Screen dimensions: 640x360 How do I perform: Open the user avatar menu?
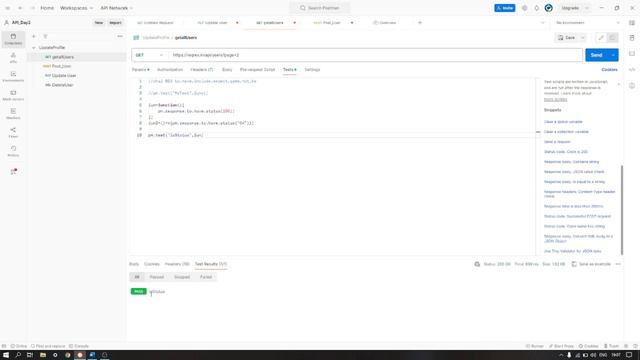[549, 8]
